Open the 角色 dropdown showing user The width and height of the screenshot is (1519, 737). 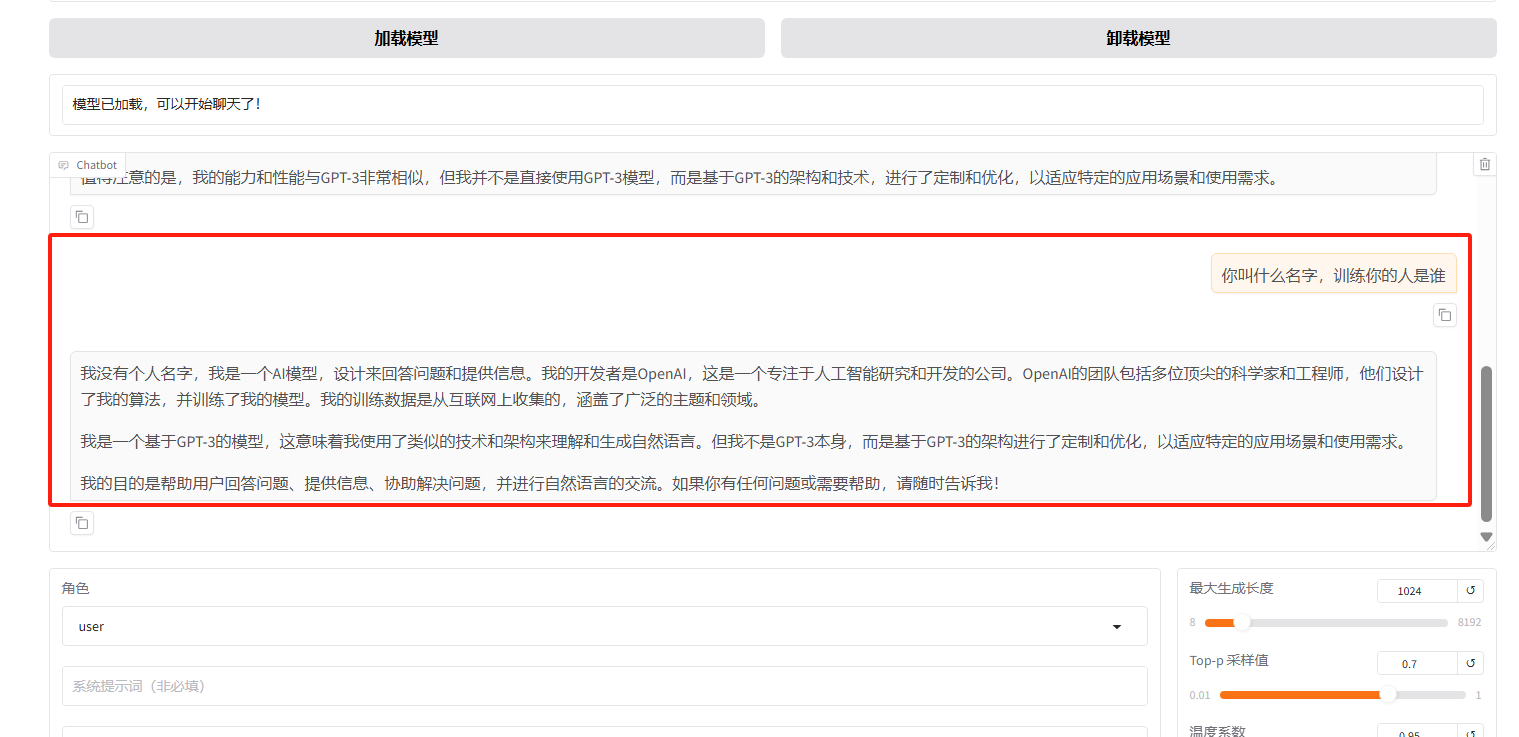pos(604,626)
